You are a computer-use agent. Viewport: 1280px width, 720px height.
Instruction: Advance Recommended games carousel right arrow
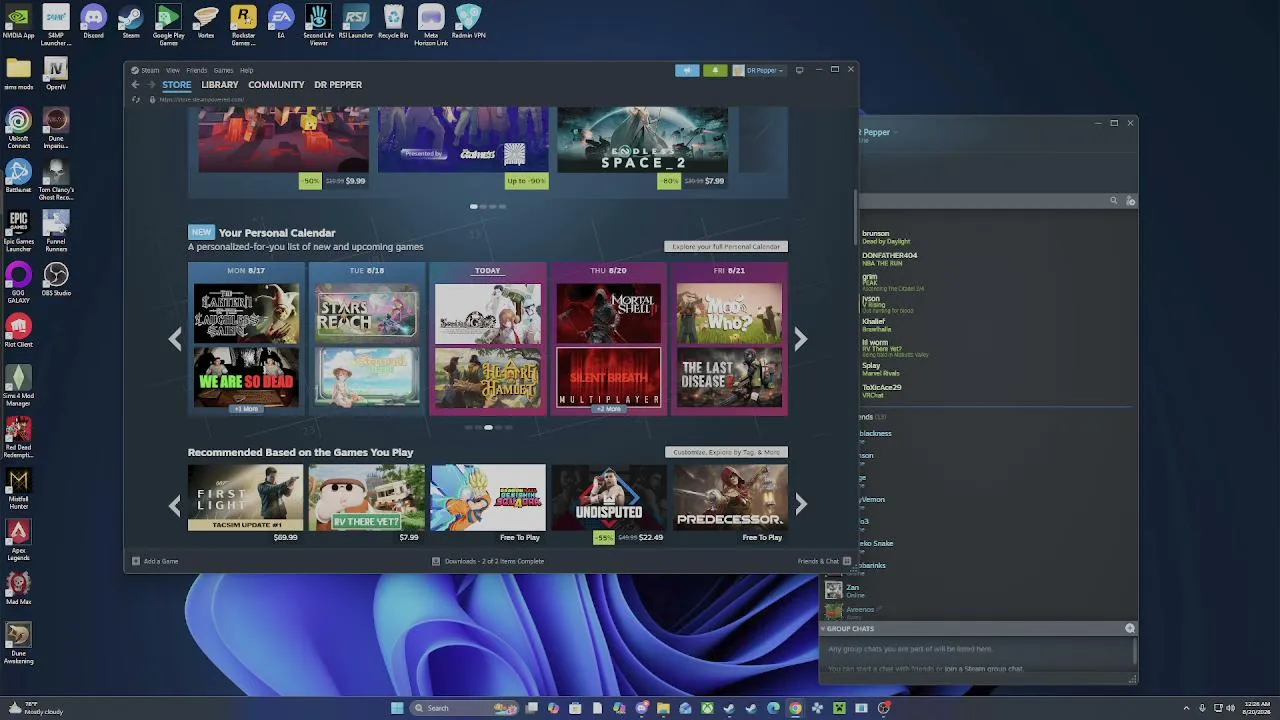coord(800,504)
